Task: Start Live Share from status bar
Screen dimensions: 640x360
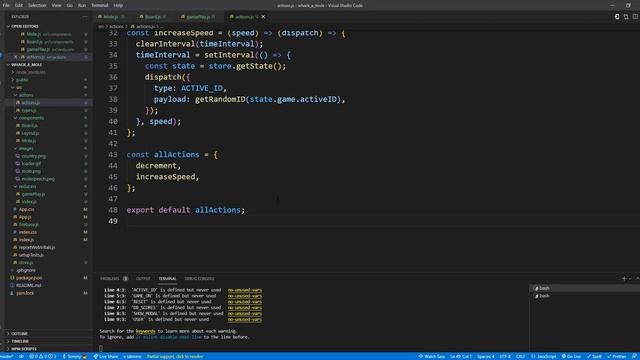Action: click(106, 356)
